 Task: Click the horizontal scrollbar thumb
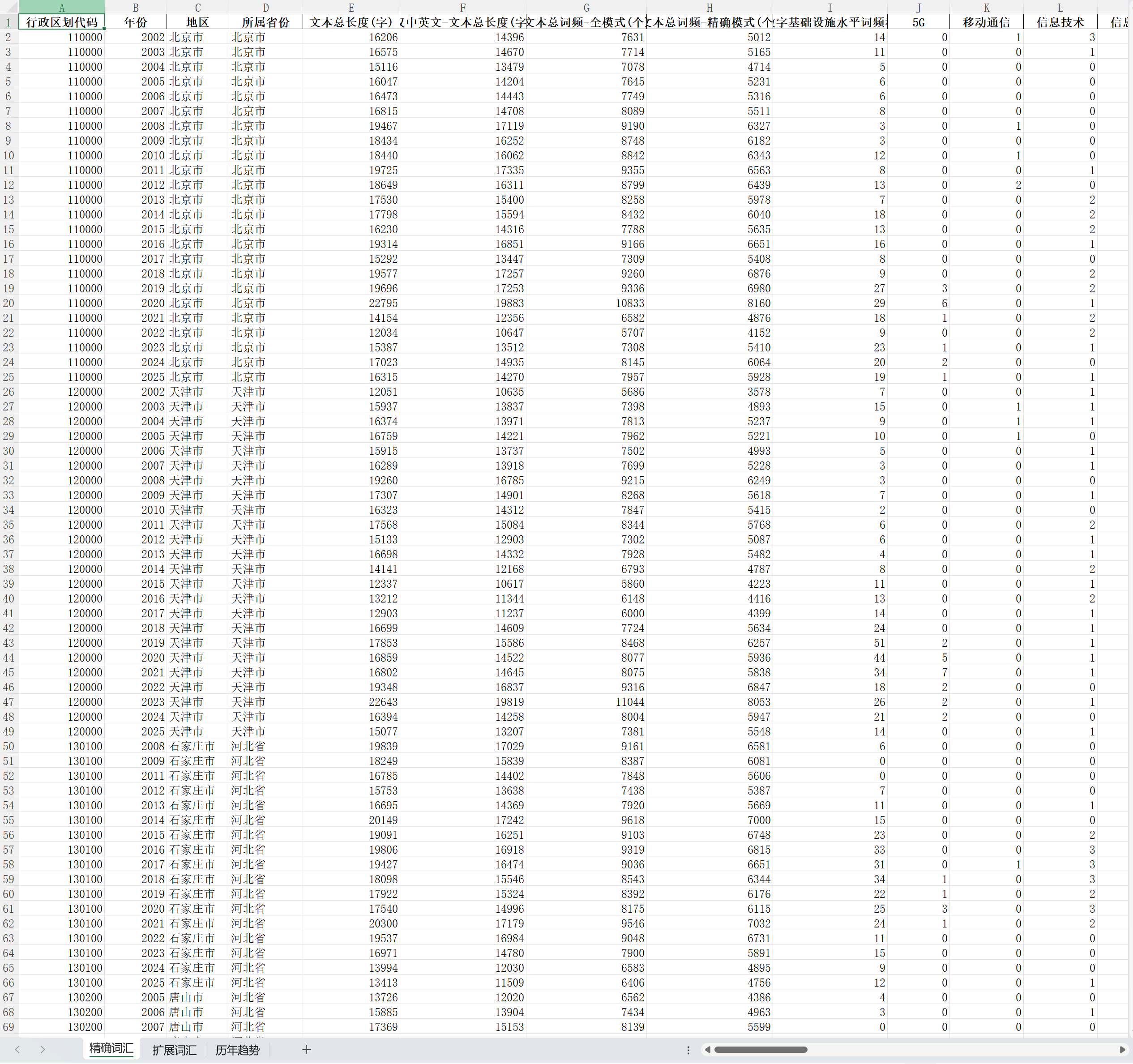[x=760, y=1050]
